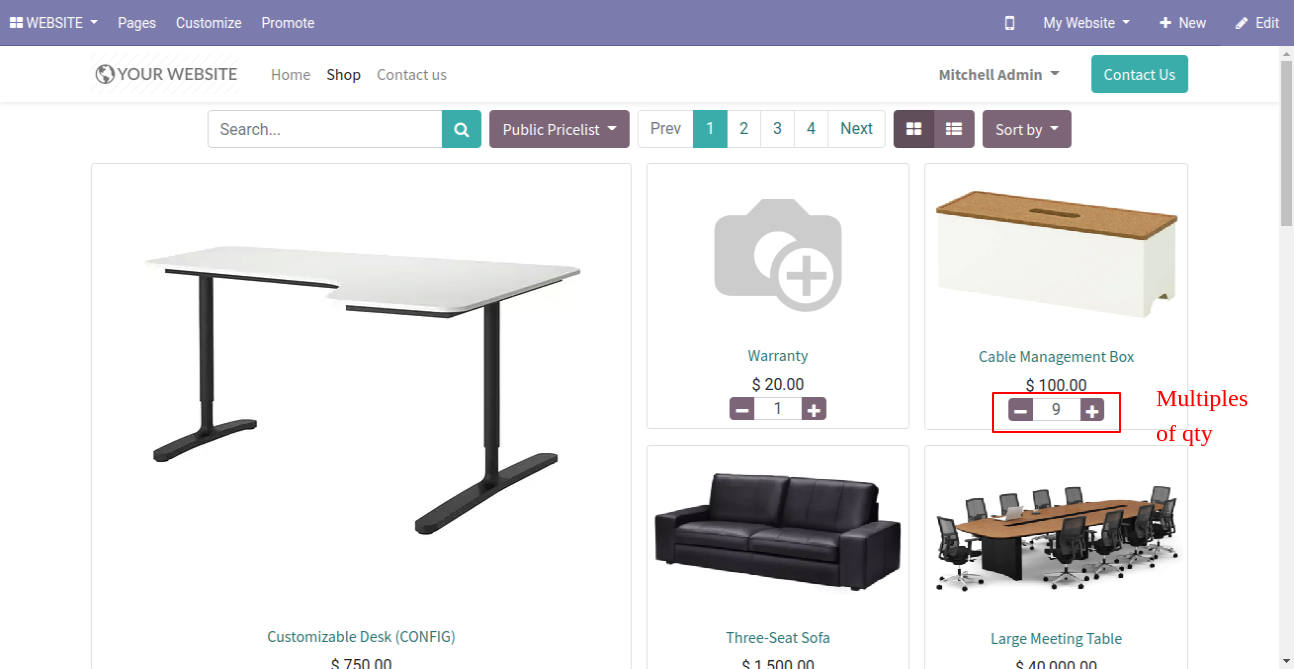Open the Customize menu

tap(209, 23)
